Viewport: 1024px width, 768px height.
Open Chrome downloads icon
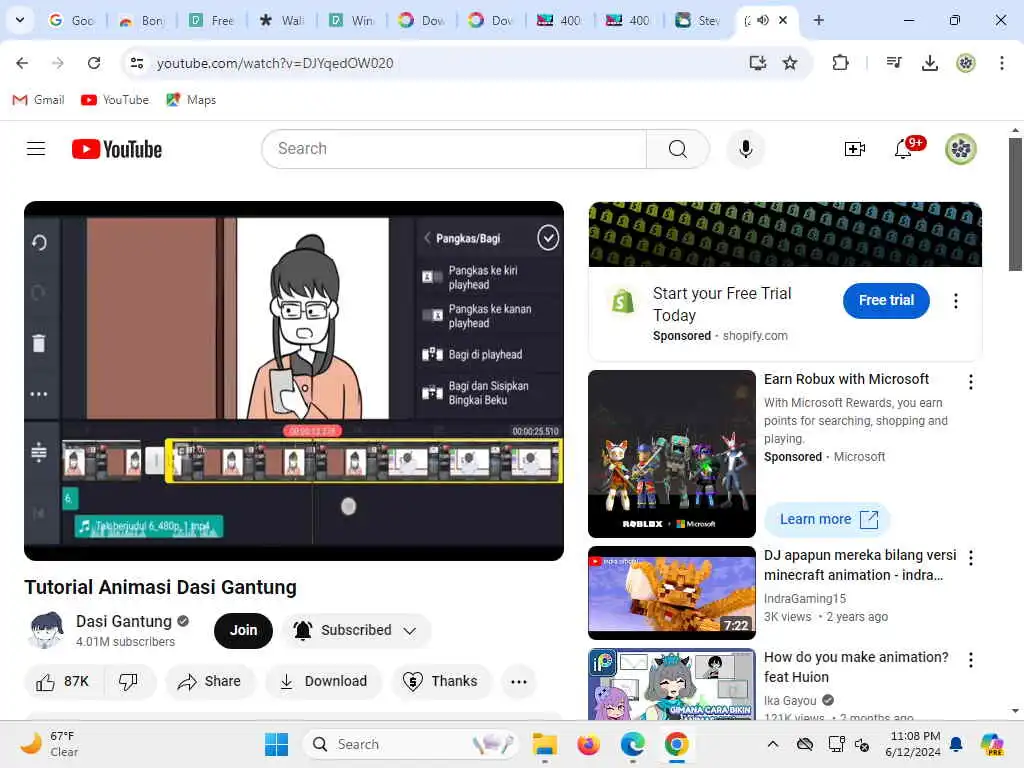point(929,63)
